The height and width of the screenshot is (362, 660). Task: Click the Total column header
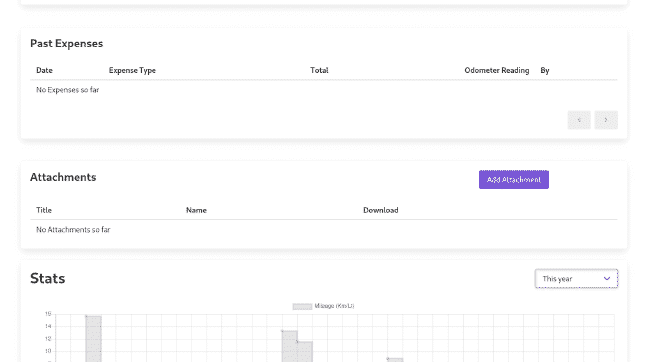pyautogui.click(x=319, y=70)
